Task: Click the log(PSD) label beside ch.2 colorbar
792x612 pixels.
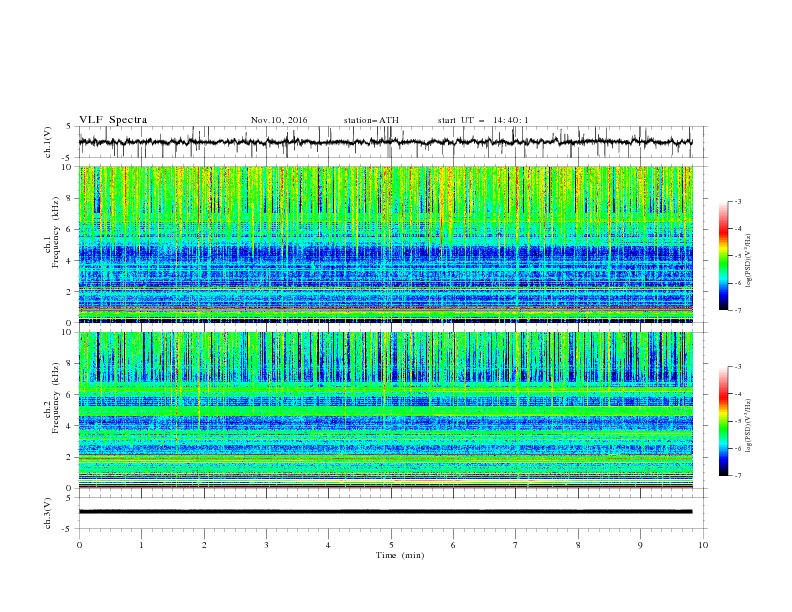Action: pos(749,425)
